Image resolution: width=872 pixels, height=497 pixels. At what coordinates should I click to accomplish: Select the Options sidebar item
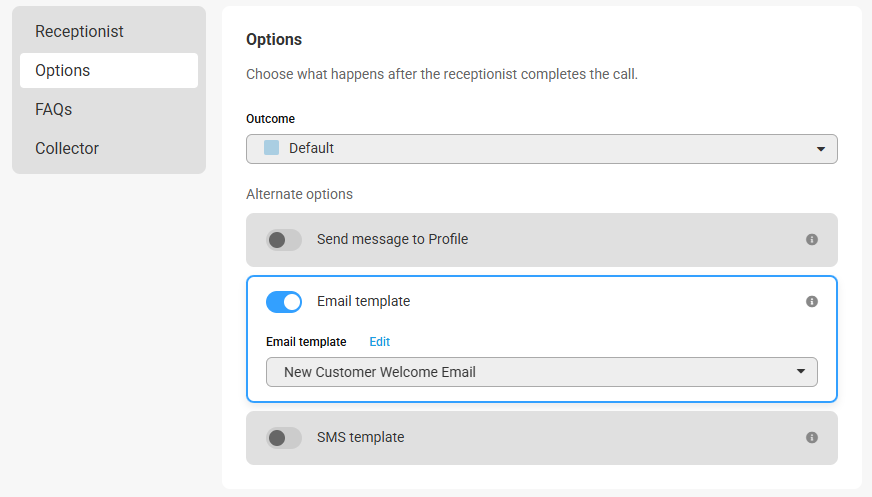(x=109, y=71)
